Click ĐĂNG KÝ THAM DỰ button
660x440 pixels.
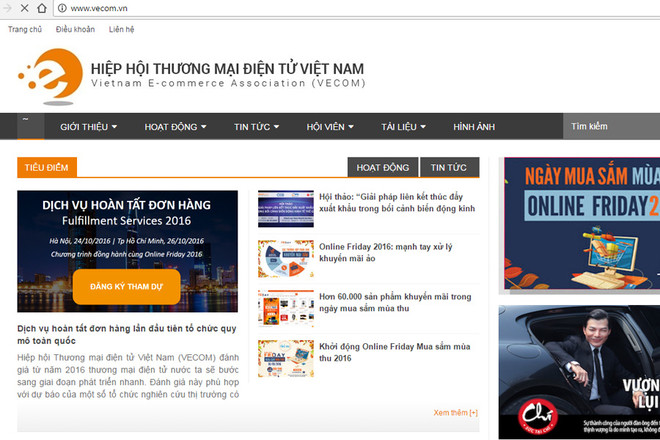coord(126,287)
